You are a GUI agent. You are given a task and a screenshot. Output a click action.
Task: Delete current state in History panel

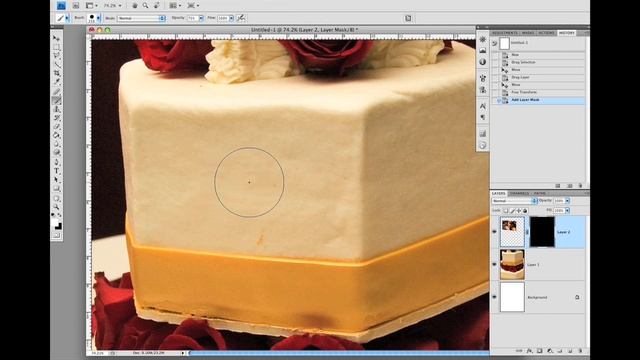[x=580, y=186]
